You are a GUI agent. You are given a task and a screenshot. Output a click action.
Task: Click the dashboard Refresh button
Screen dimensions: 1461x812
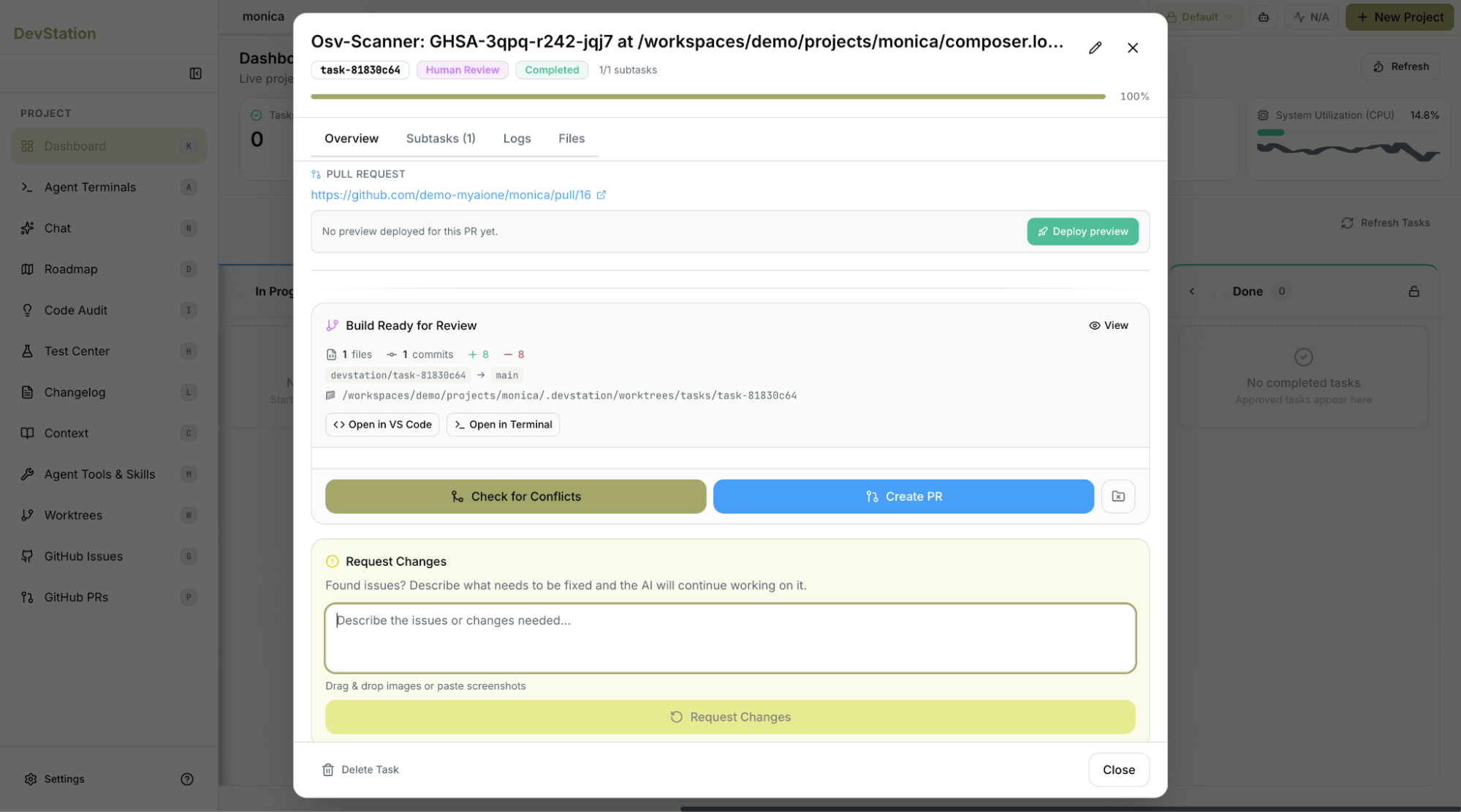[1401, 67]
